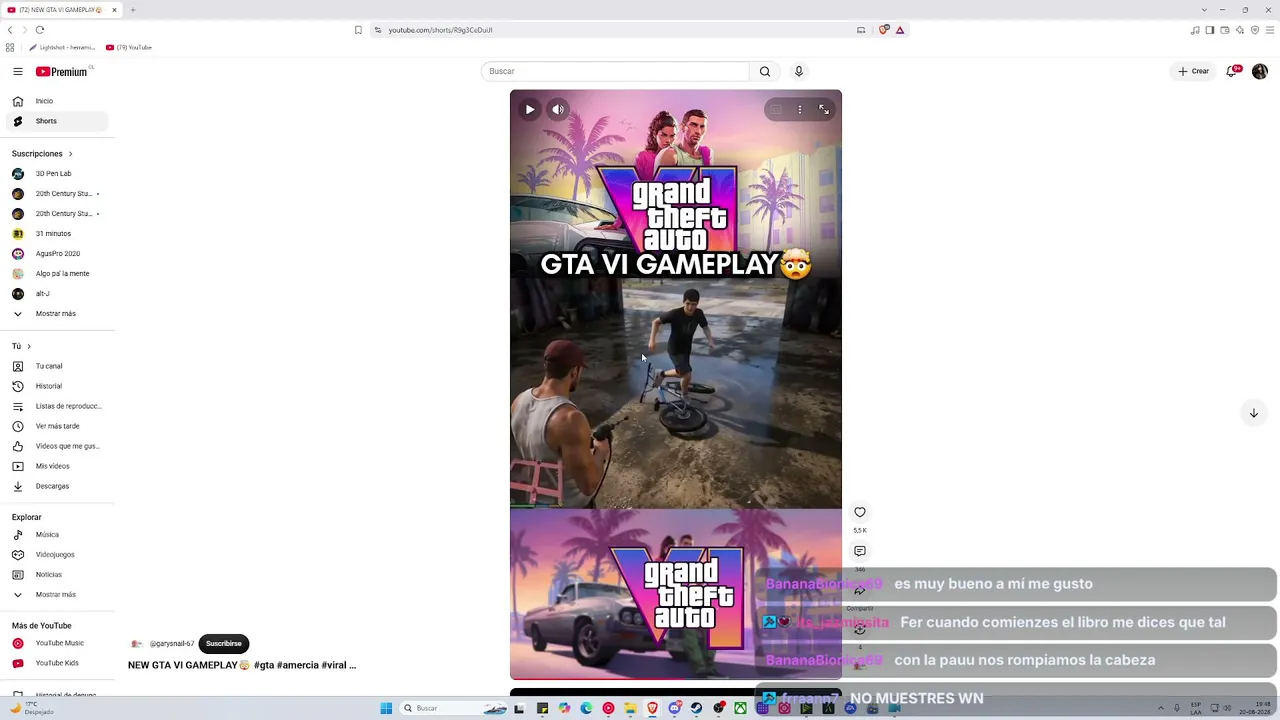Click the Buscar search field on YouTube
The height and width of the screenshot is (720, 1280).
pyautogui.click(x=615, y=71)
